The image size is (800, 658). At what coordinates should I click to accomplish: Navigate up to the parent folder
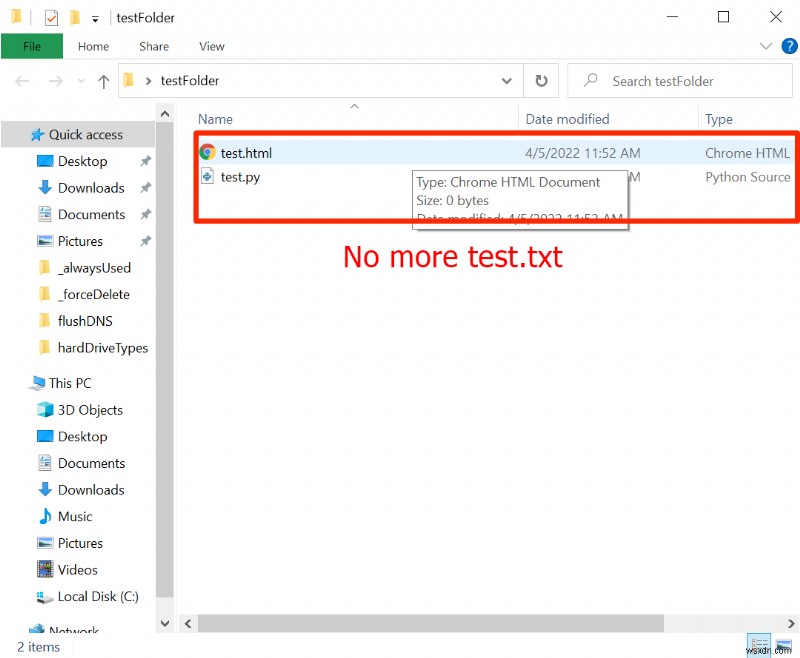105,81
